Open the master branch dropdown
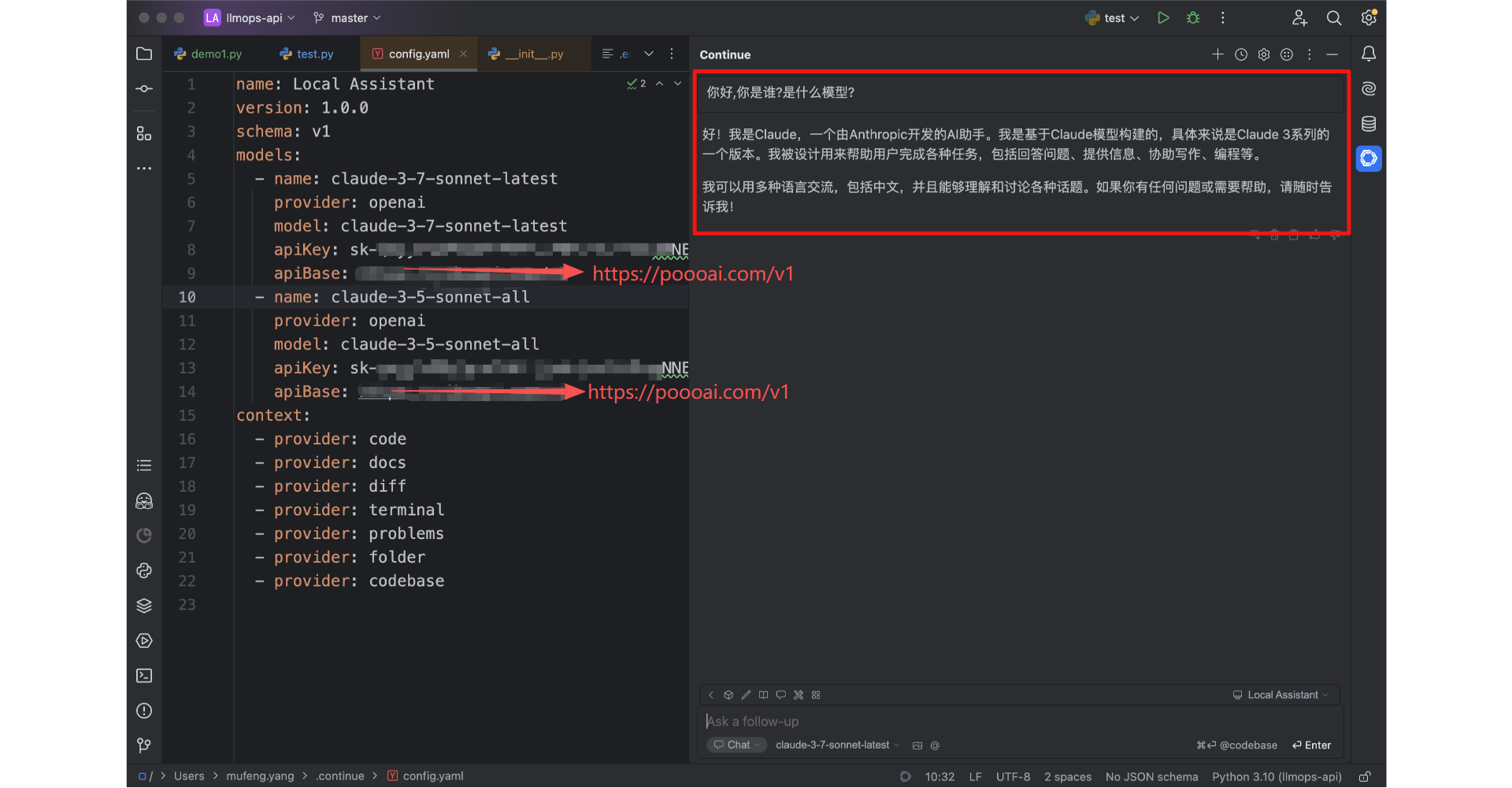 (x=348, y=18)
